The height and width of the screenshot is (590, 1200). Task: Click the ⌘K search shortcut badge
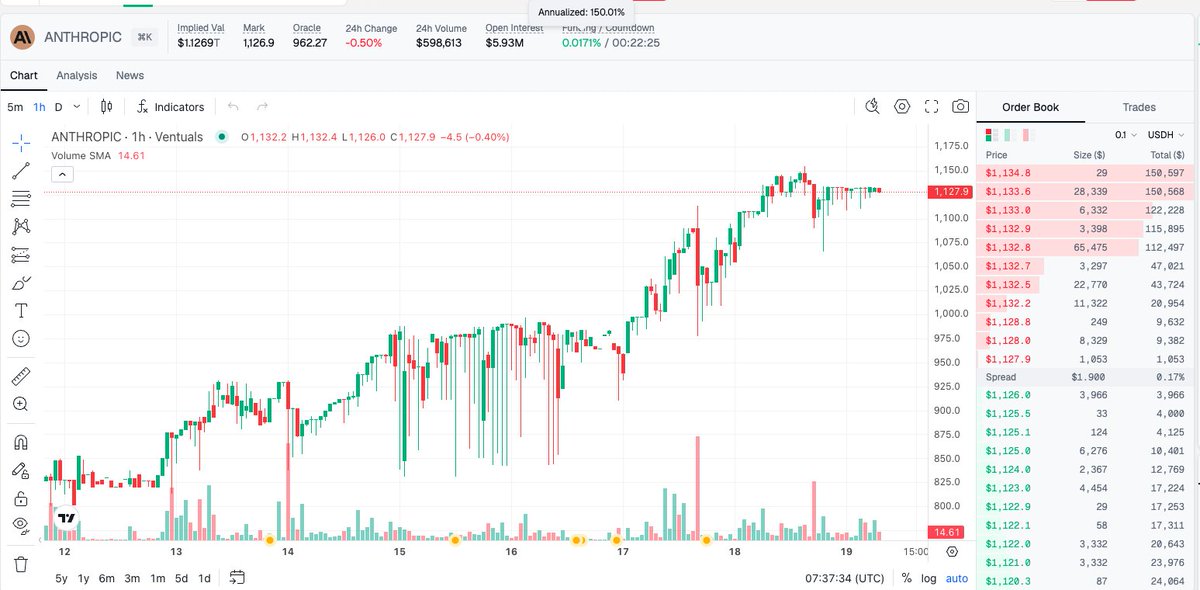point(146,37)
